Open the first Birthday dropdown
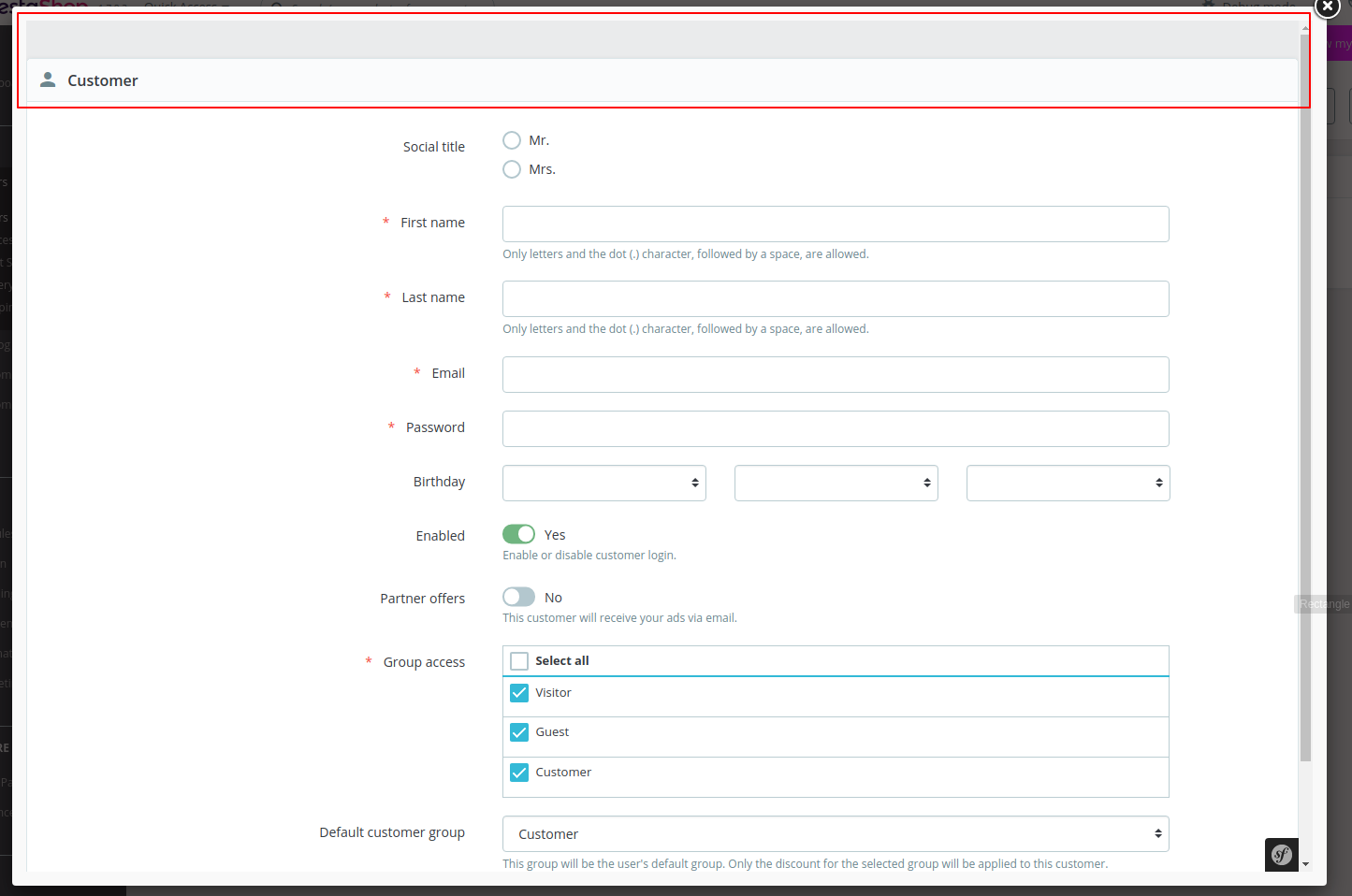This screenshot has width=1352, height=896. [603, 483]
